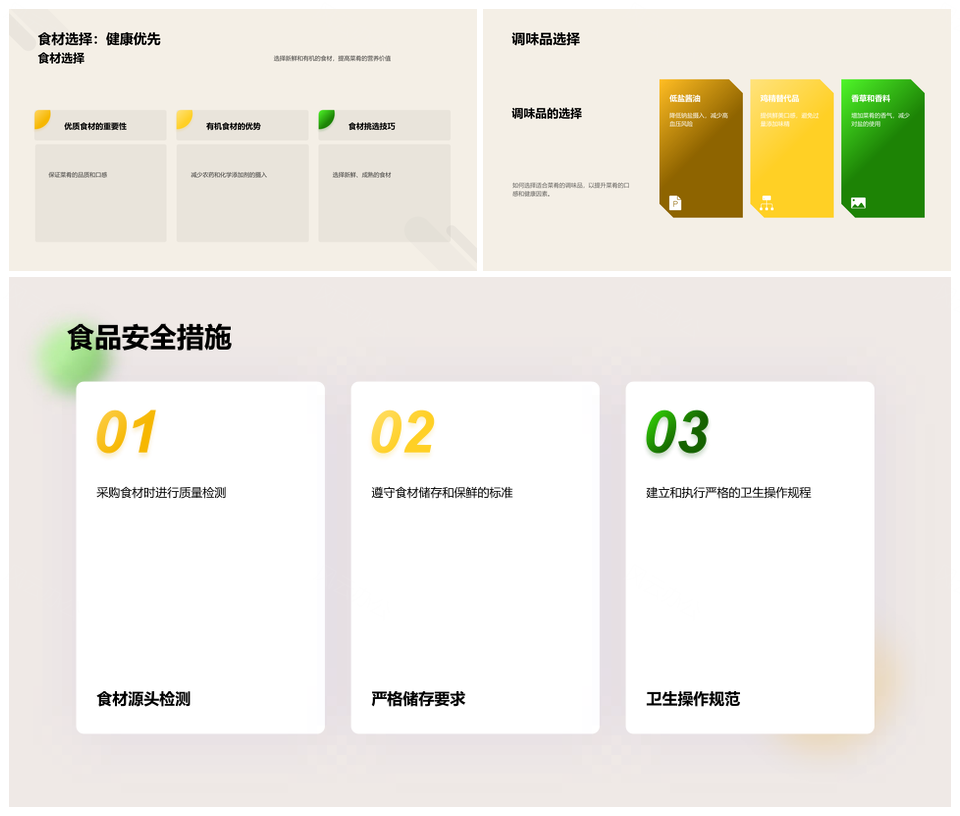The height and width of the screenshot is (816, 960).
Task: Click the 食品安全措施 heading
Action: pos(149,338)
